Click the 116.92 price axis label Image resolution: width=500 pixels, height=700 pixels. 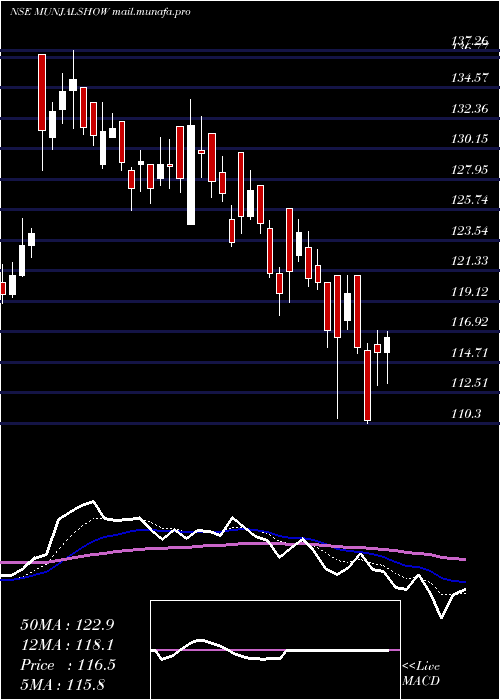(x=469, y=321)
